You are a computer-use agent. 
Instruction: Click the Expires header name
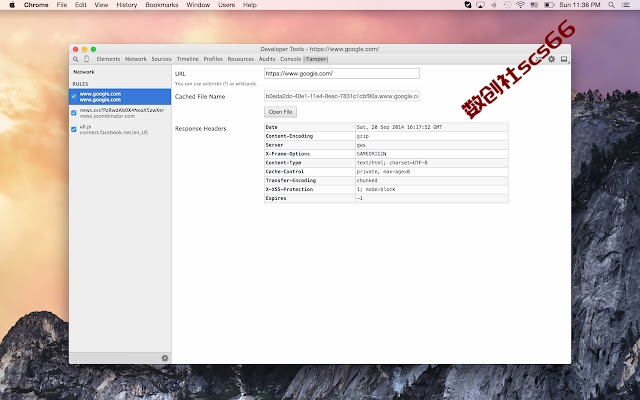pos(276,198)
